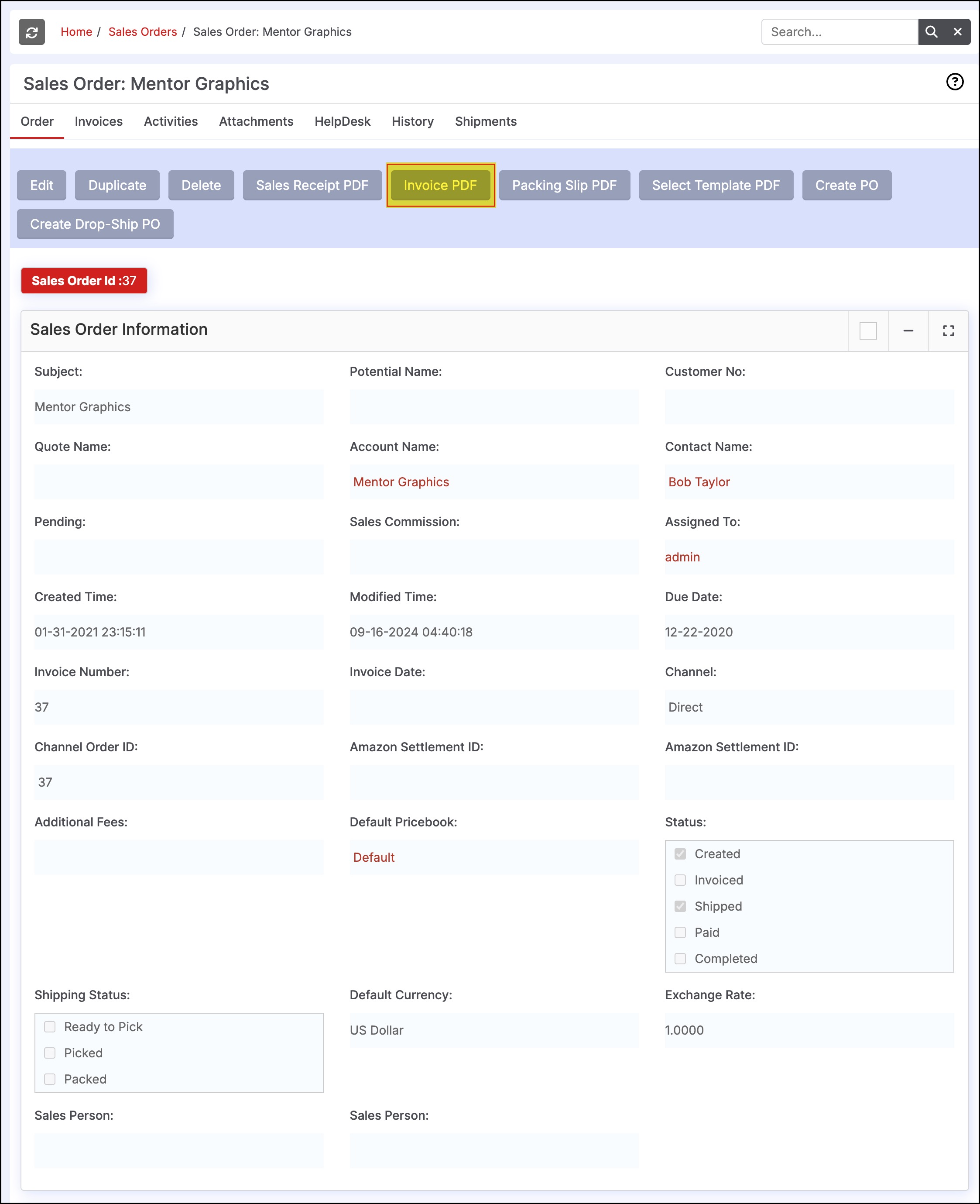Open the HelpDesk tab
This screenshot has width=980, height=1204.
tap(343, 121)
